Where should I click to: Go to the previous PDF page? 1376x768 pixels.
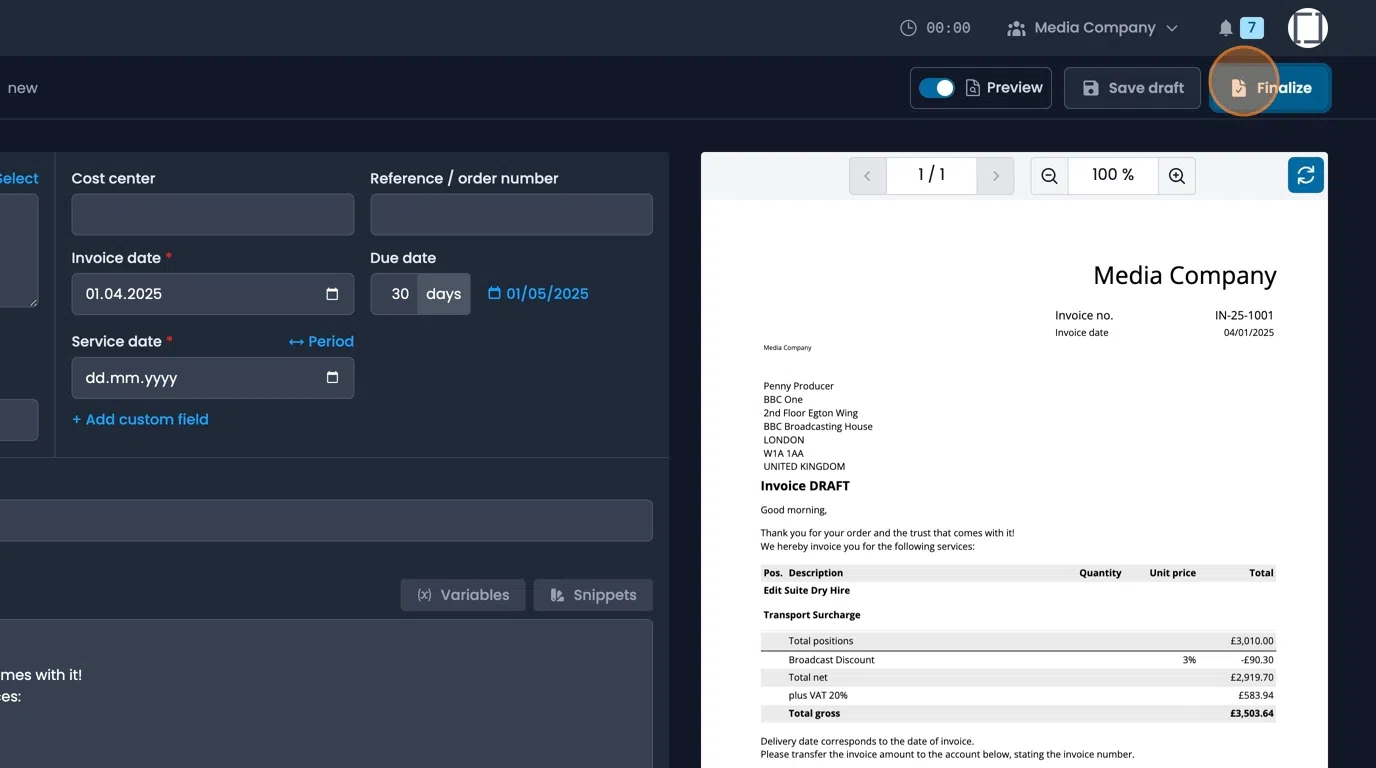tap(867, 175)
